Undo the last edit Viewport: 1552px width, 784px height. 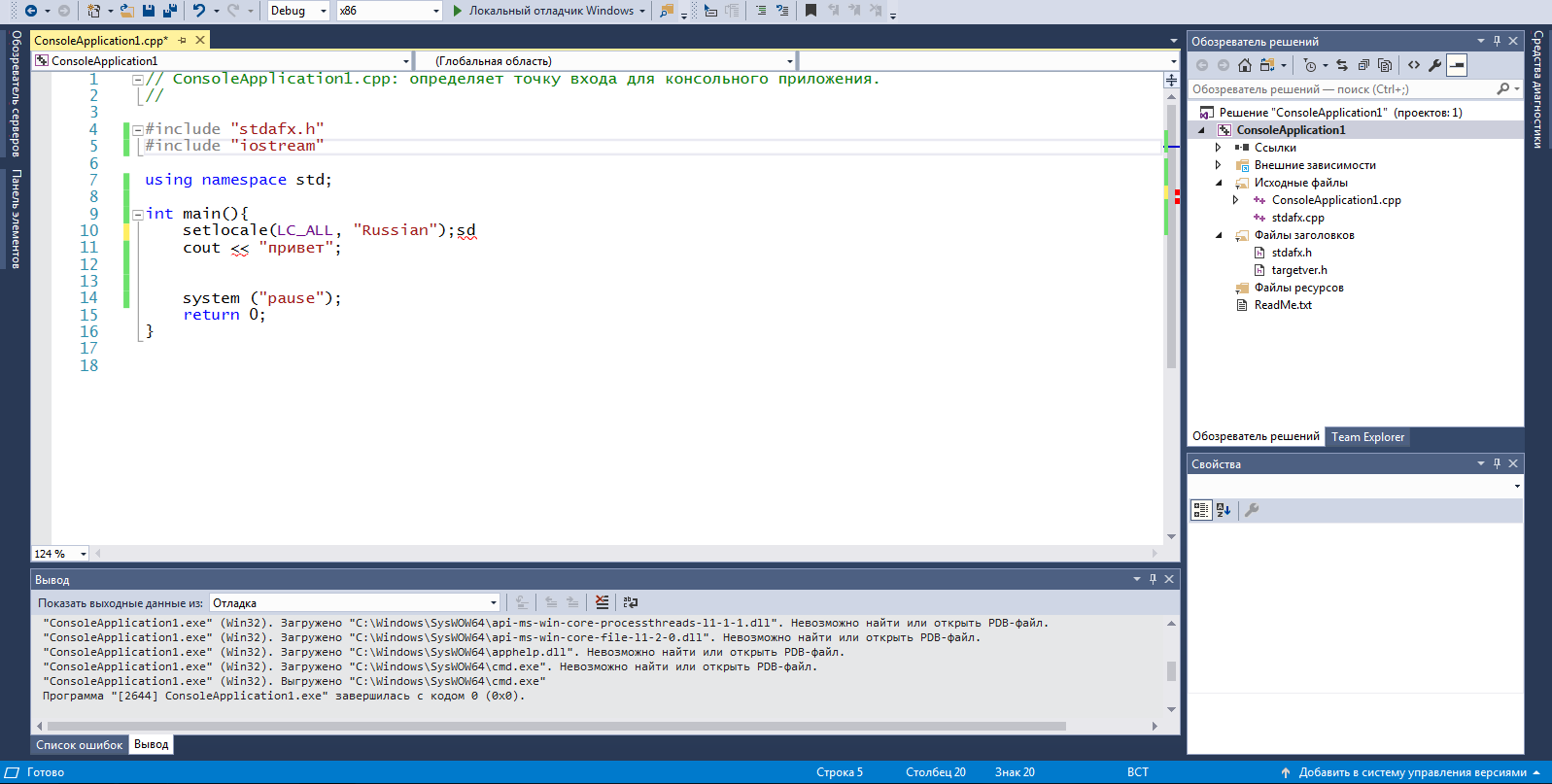coord(199,11)
